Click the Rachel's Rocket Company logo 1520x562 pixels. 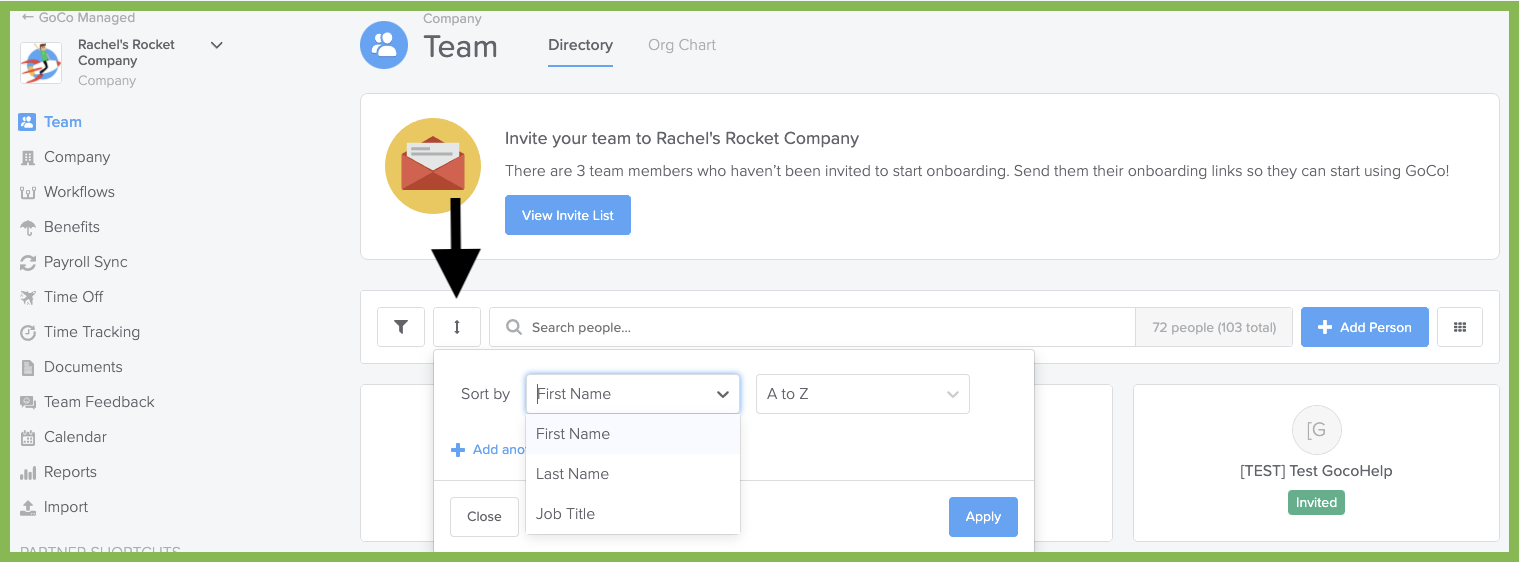41,62
